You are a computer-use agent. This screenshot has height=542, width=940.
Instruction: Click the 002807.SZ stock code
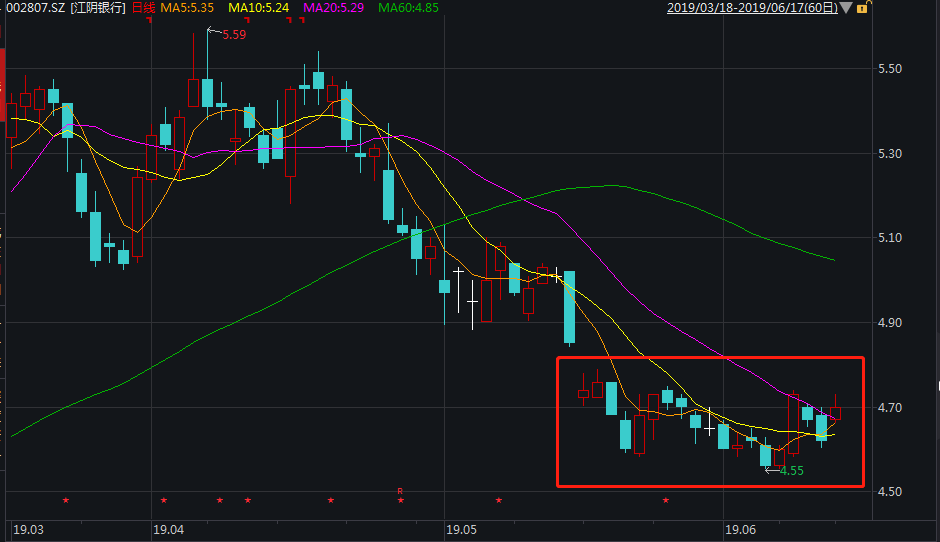37,8
